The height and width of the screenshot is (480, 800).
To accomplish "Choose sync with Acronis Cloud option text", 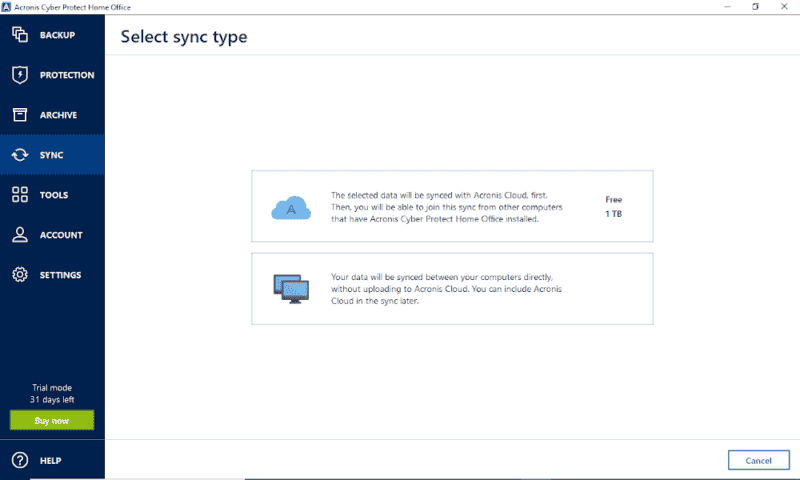I will (x=446, y=207).
